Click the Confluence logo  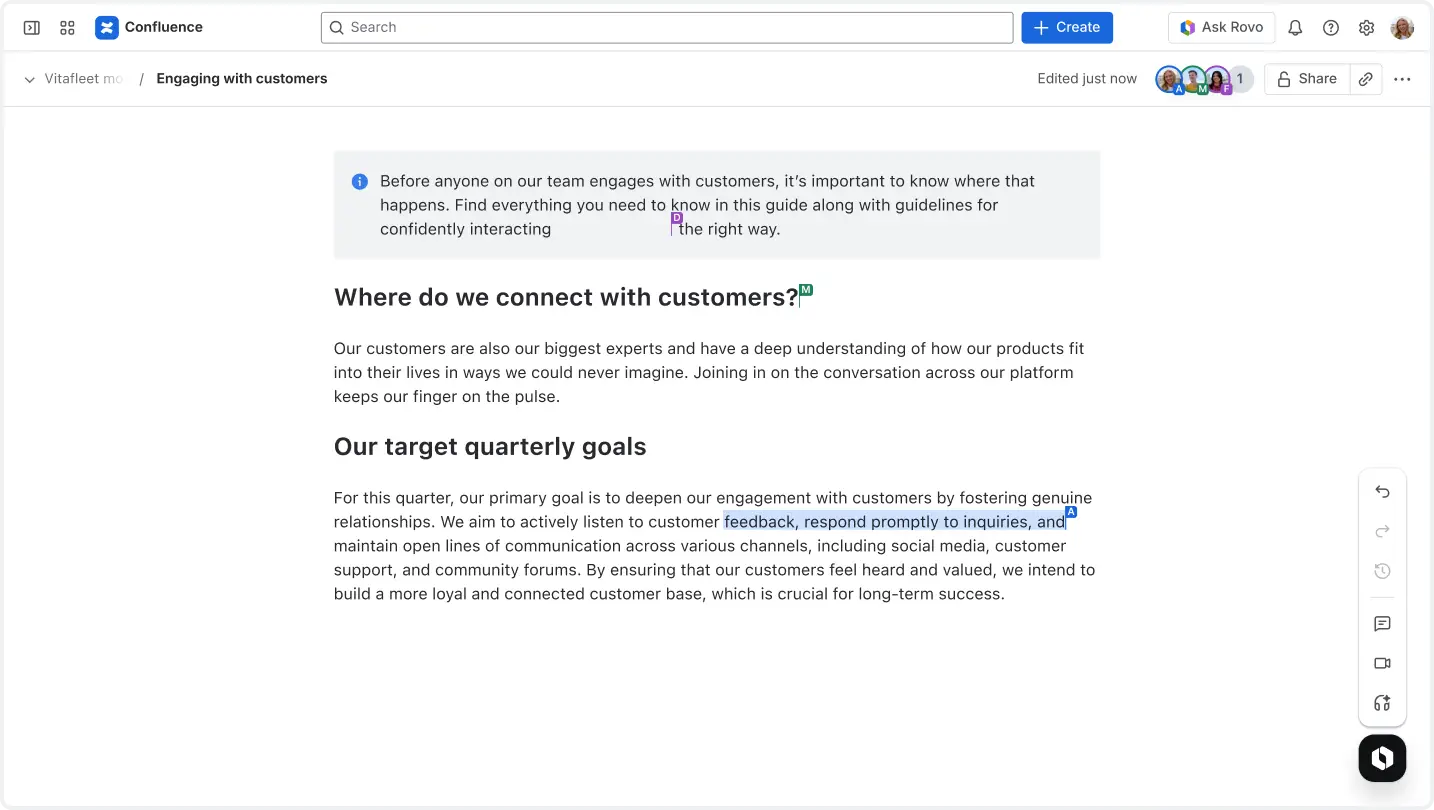(x=149, y=27)
